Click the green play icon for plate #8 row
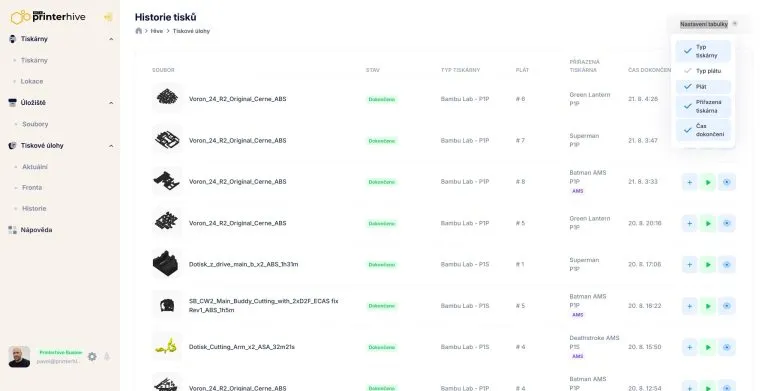768x391 pixels. [708, 182]
